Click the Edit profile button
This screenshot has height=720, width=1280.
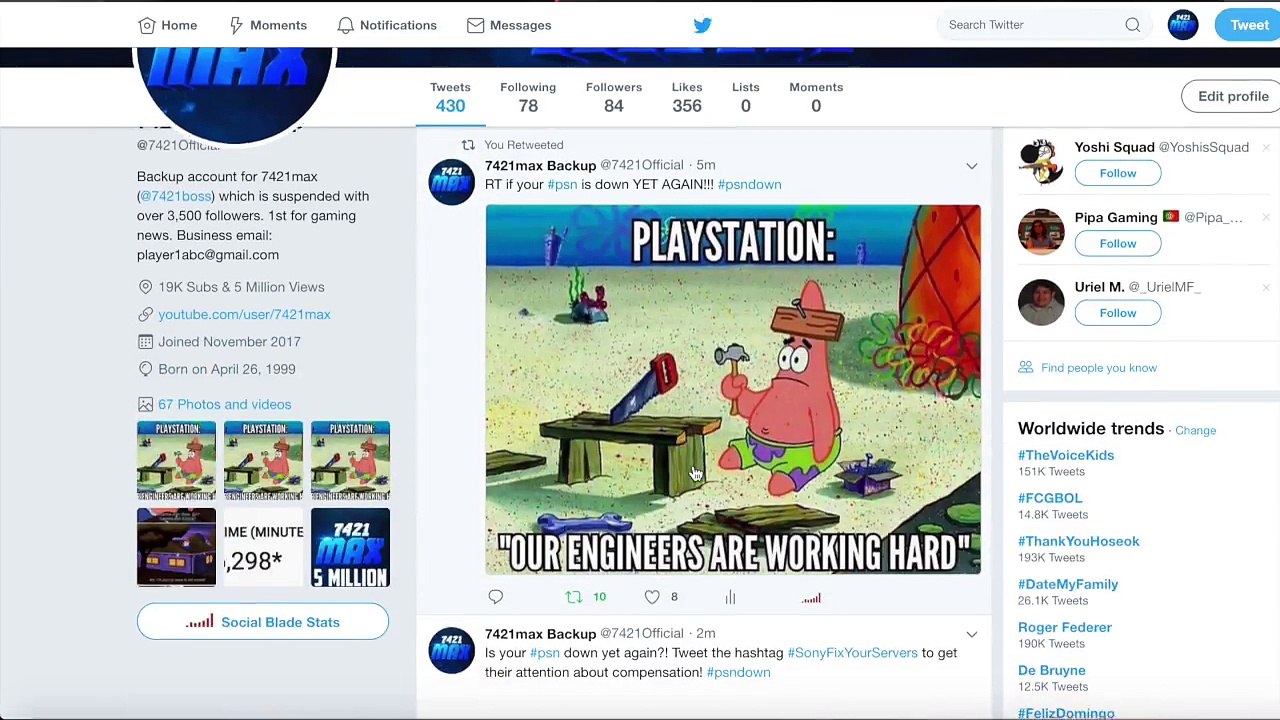(1233, 96)
